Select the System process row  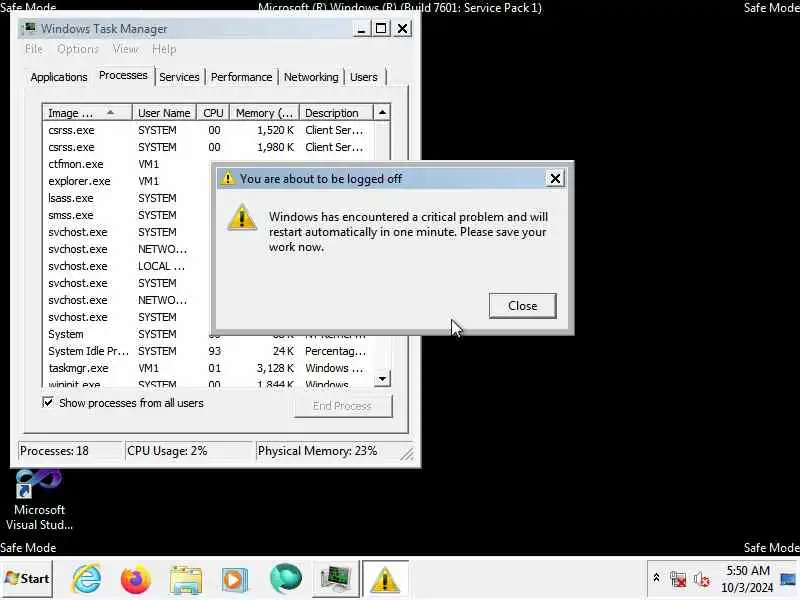[128, 334]
